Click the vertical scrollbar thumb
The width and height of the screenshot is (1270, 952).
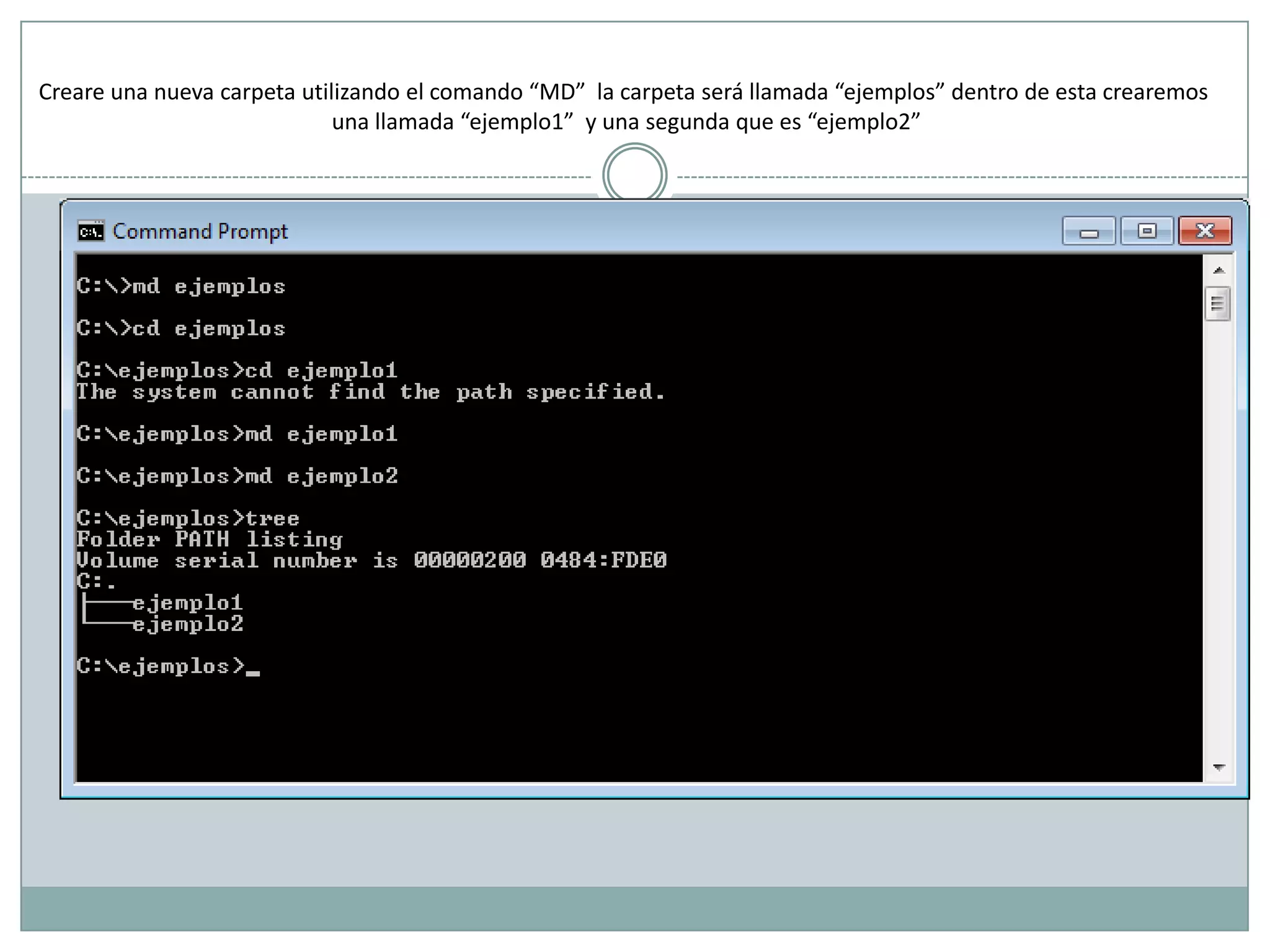point(1218,304)
